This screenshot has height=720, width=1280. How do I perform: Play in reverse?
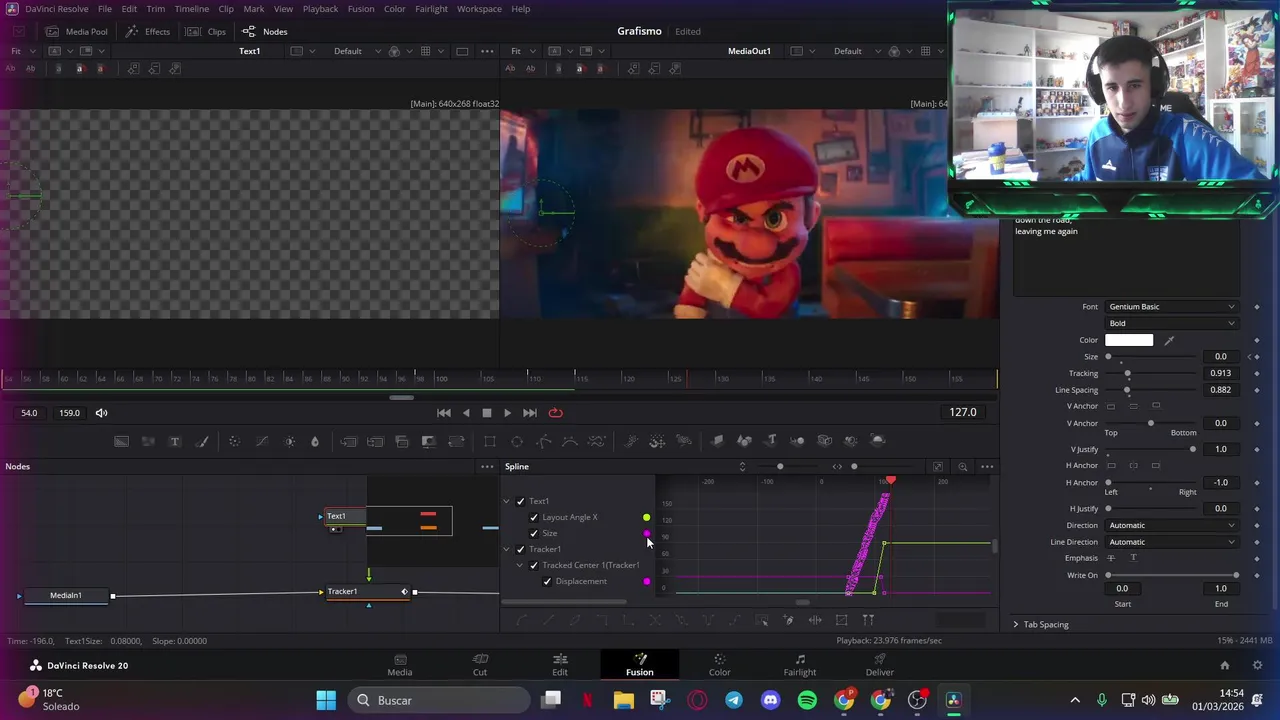pos(466,413)
